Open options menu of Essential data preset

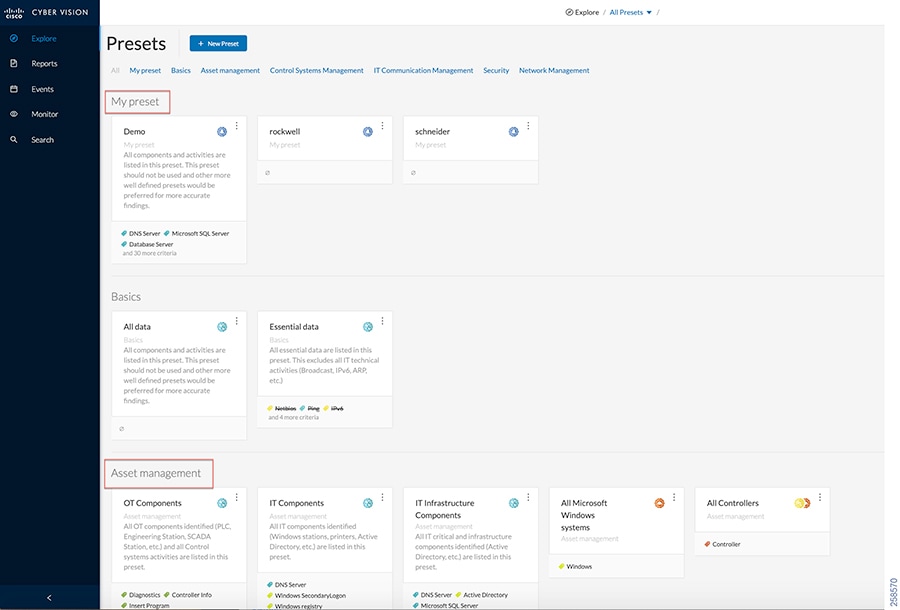(382, 321)
